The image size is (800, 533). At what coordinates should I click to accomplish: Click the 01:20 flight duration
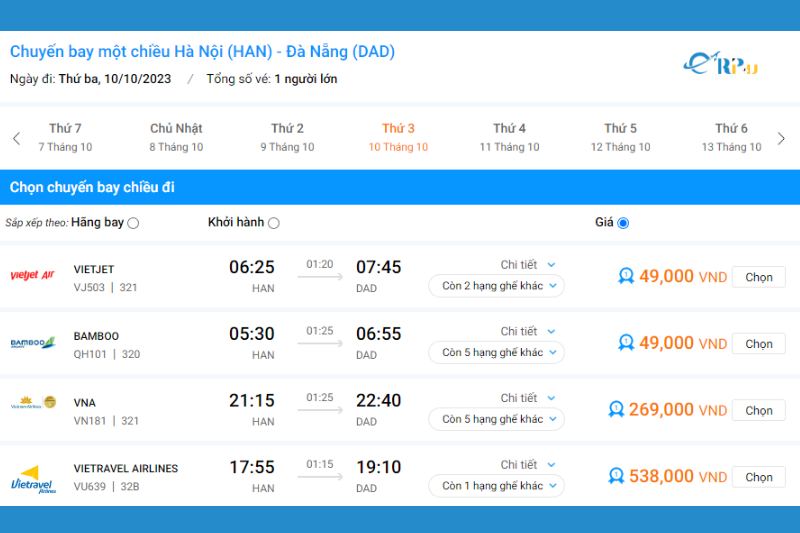319,264
